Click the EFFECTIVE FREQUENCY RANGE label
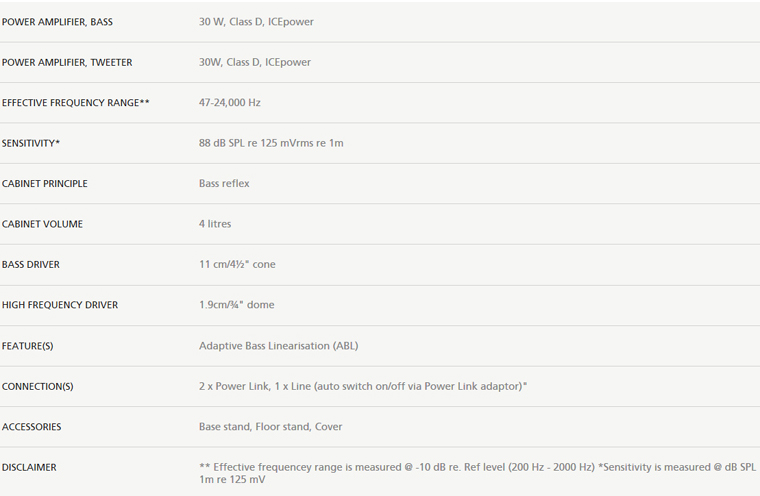This screenshot has width=760, height=496. [76, 103]
